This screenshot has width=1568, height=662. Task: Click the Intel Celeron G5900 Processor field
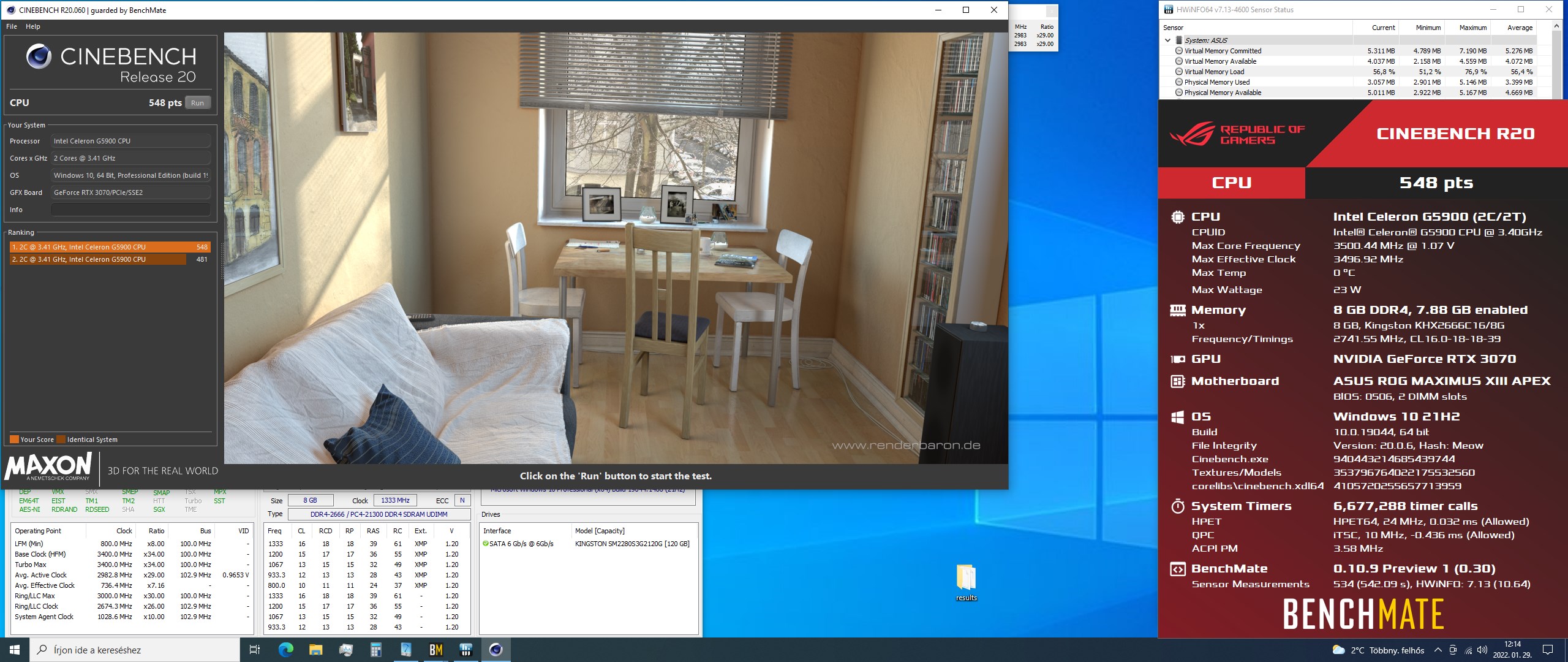click(x=130, y=141)
